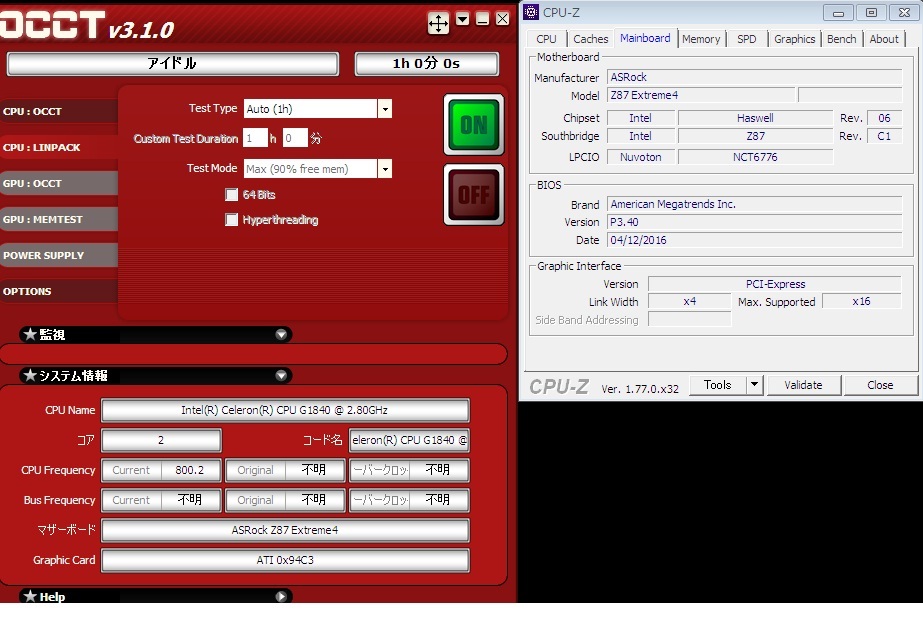The image size is (923, 630).
Task: Open the POWER SUPPLY test tab
Action: pos(58,256)
